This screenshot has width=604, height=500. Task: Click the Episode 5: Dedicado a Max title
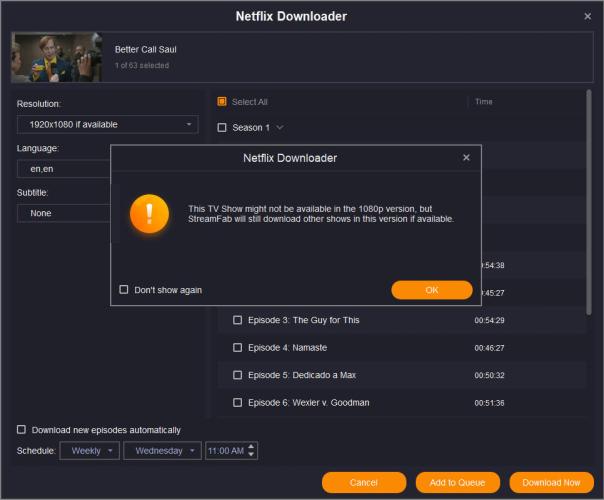click(x=302, y=375)
